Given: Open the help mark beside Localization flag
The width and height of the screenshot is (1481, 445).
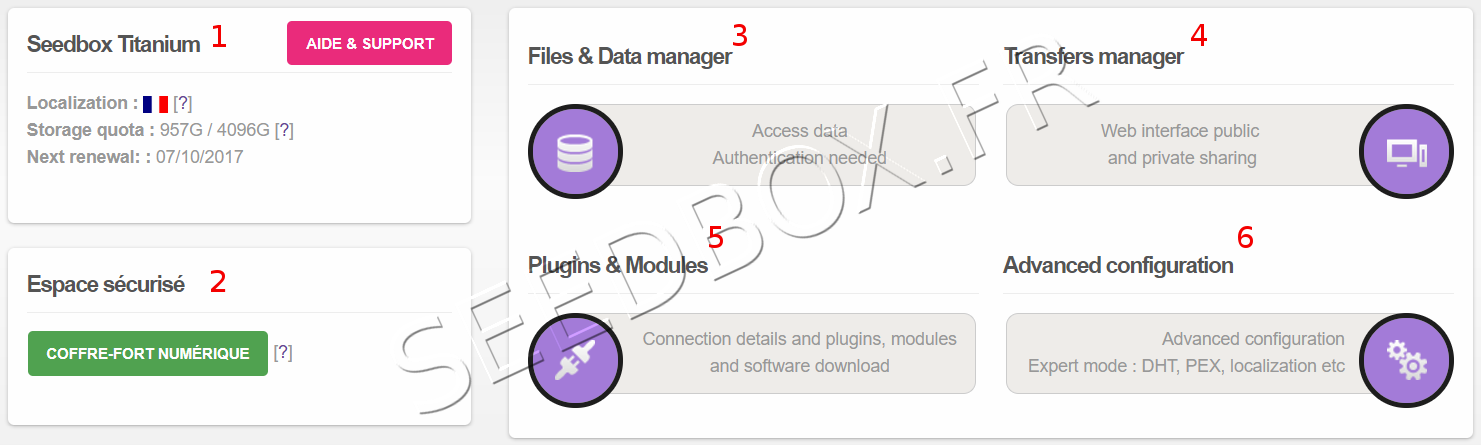Looking at the screenshot, I should 182,103.
